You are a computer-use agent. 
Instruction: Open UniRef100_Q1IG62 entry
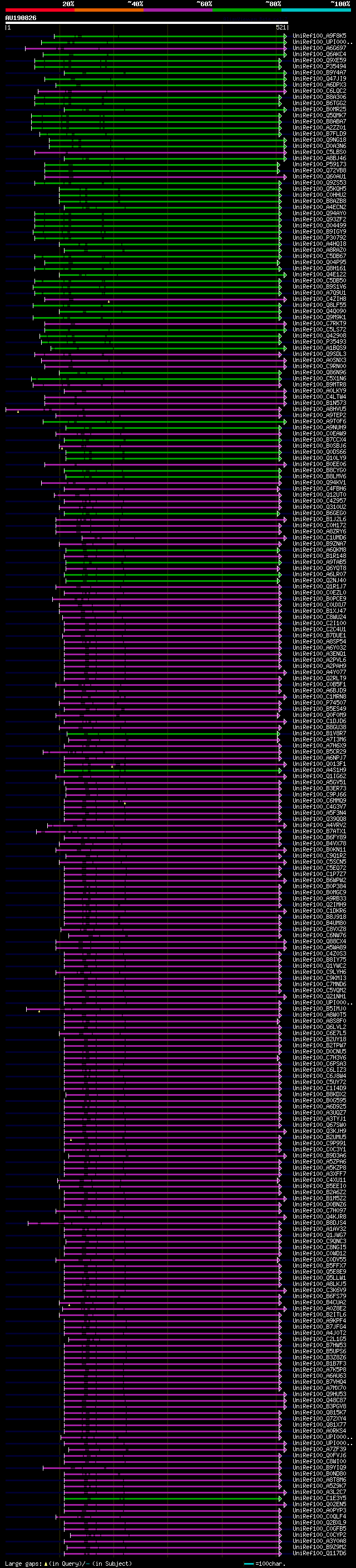(319, 776)
